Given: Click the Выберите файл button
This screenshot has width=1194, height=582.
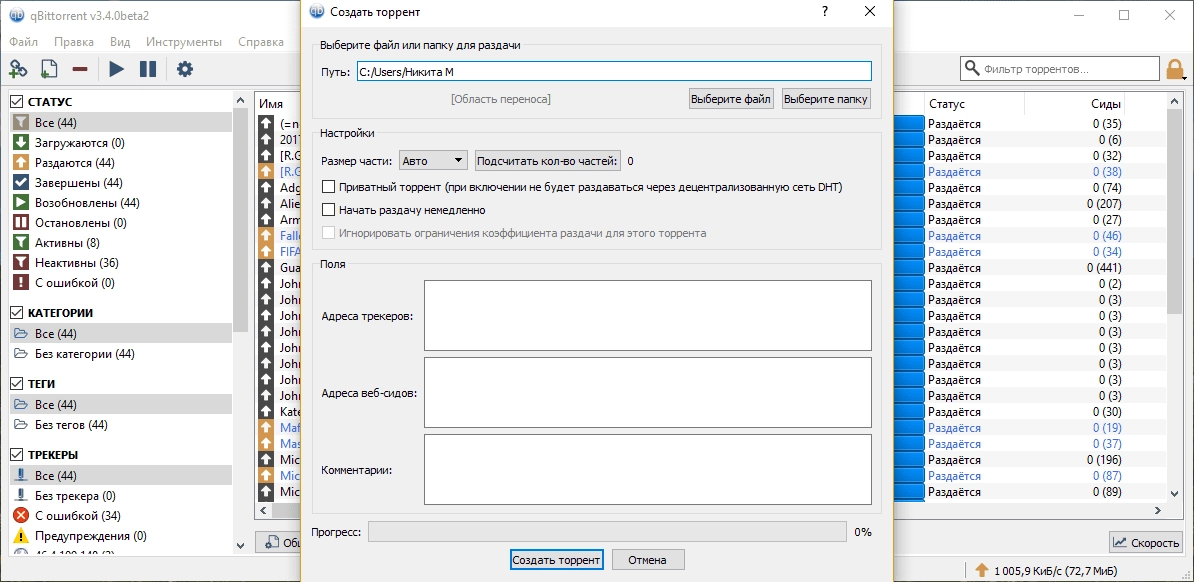Looking at the screenshot, I should coord(731,99).
